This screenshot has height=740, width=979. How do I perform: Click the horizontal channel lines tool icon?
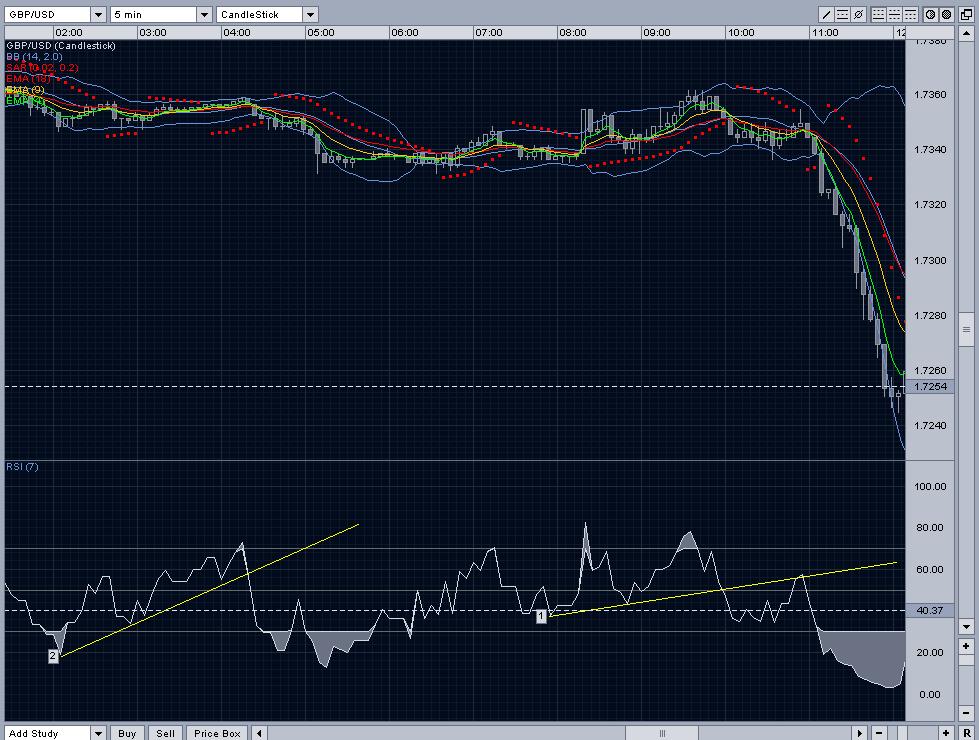click(x=843, y=15)
